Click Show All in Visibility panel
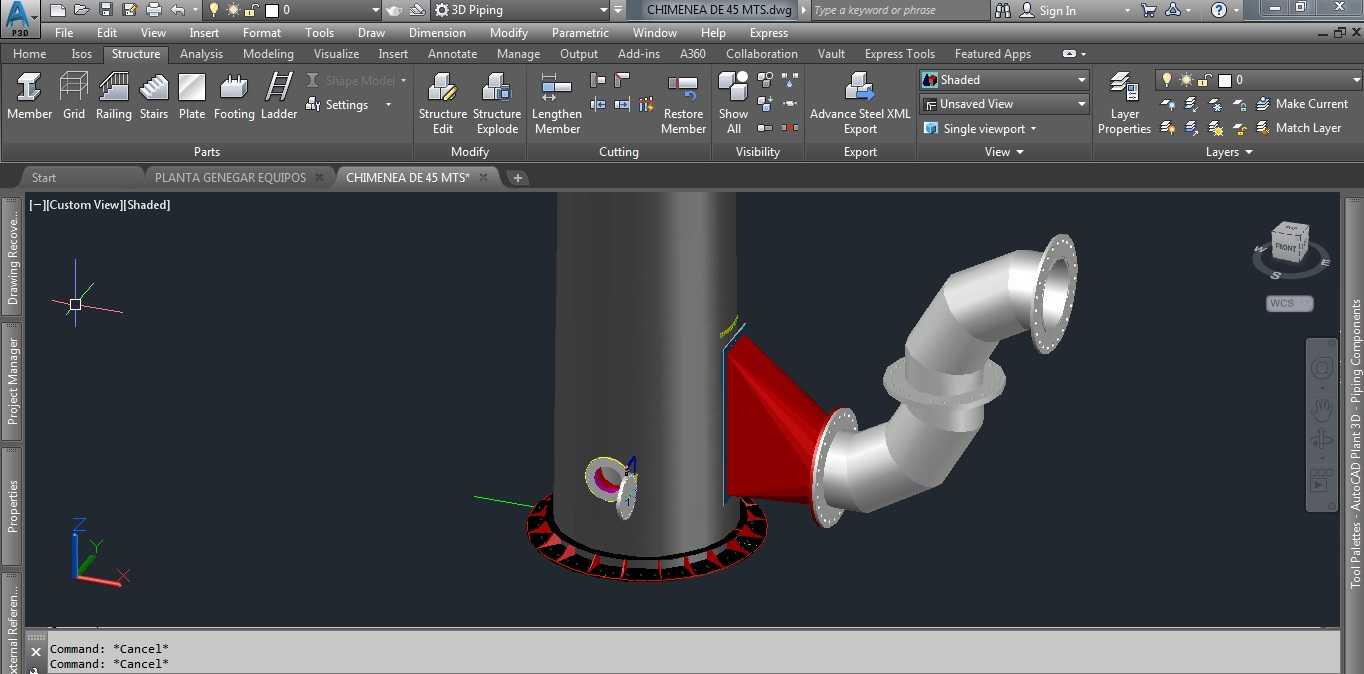Screen dimensions: 1364x674 pyautogui.click(x=733, y=103)
